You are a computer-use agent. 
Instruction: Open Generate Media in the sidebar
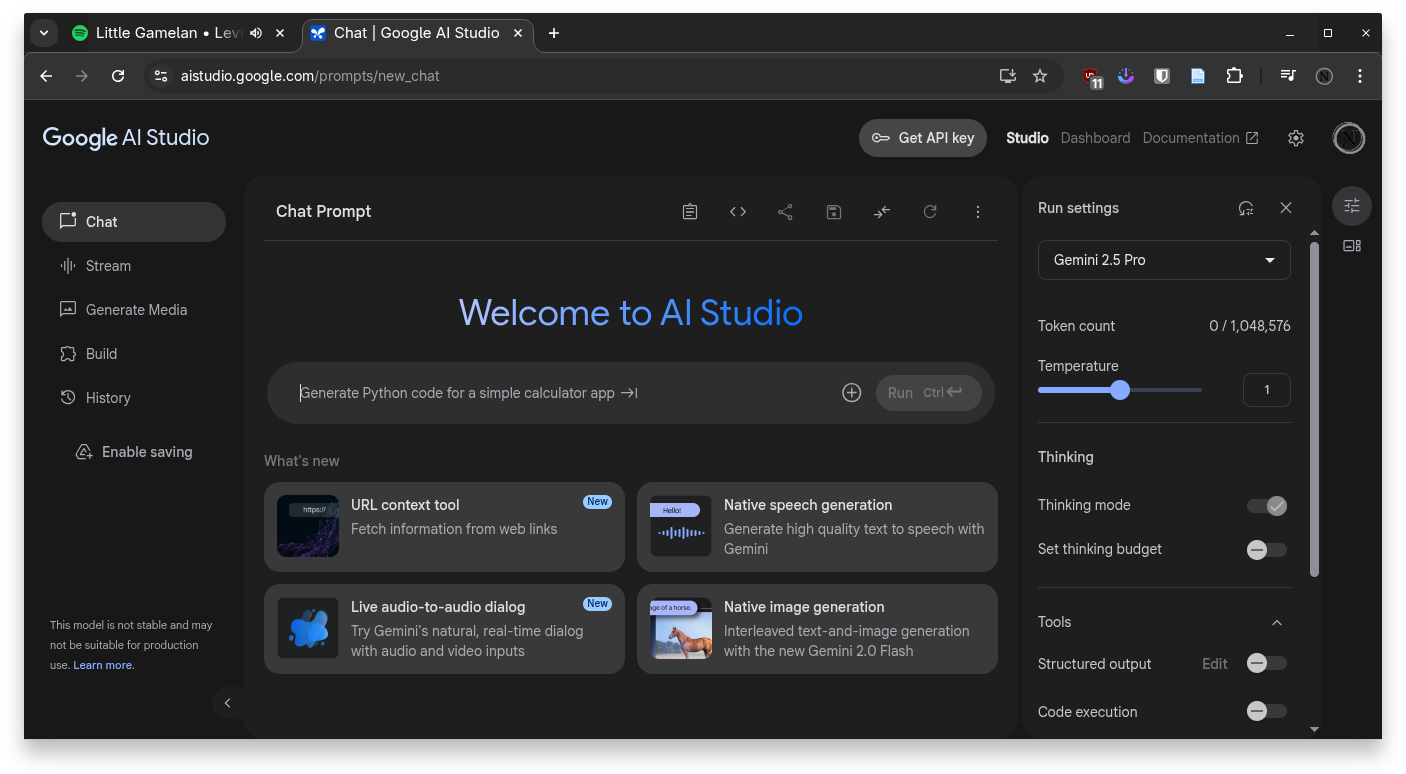(x=134, y=310)
